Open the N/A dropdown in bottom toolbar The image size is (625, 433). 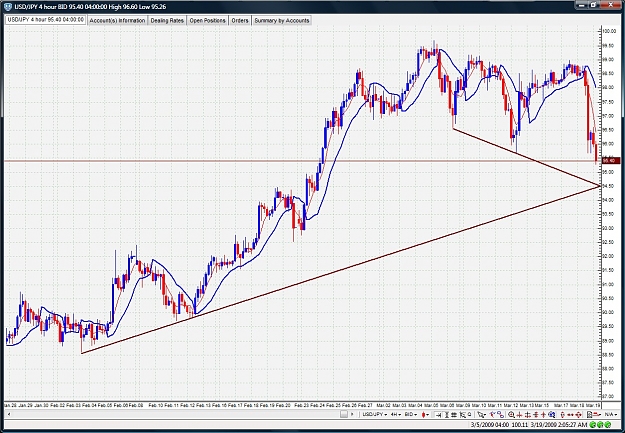pos(611,415)
